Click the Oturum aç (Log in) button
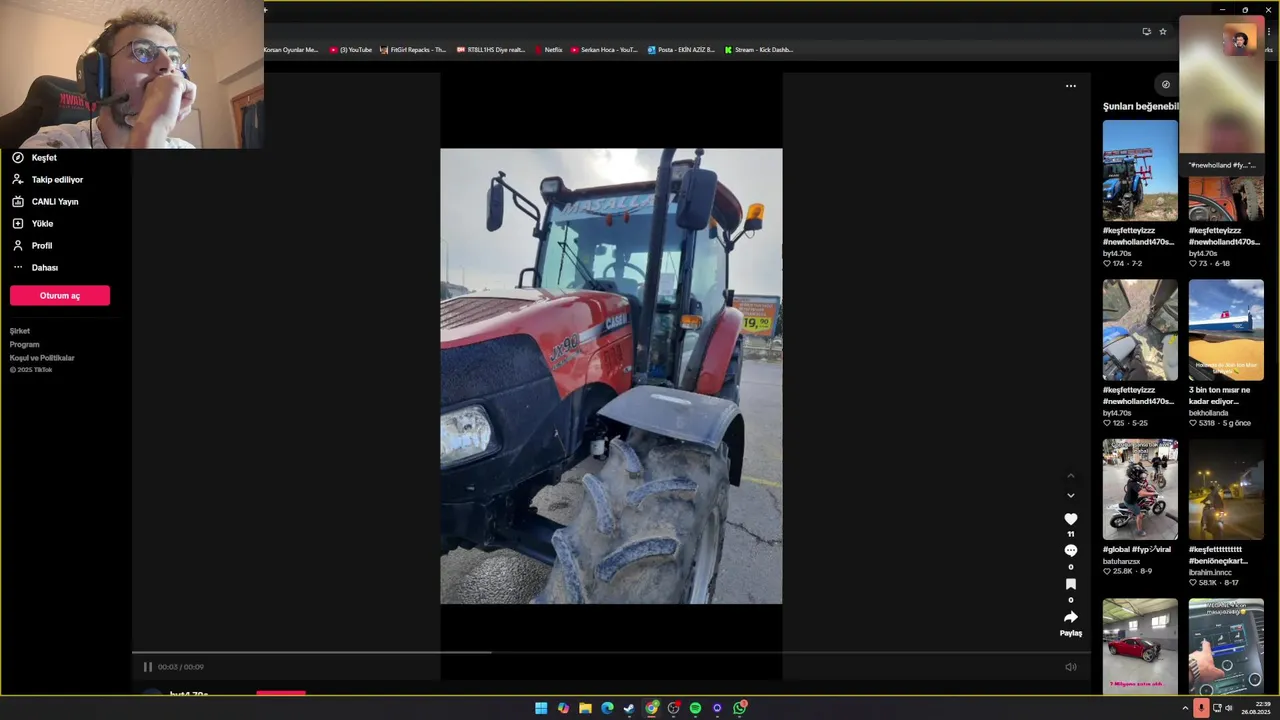The width and height of the screenshot is (1280, 720). (60, 296)
